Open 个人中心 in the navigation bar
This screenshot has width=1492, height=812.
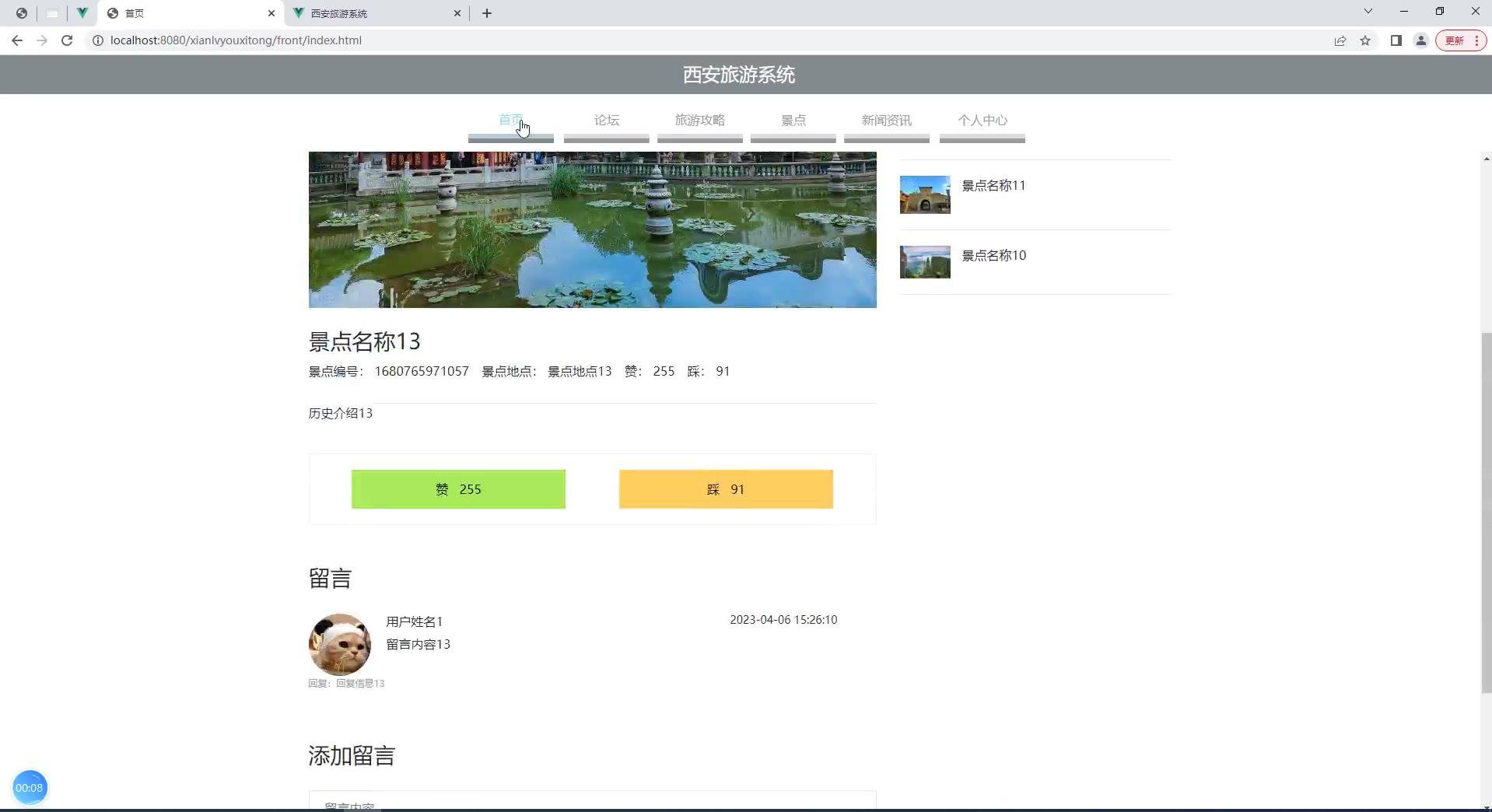(982, 121)
